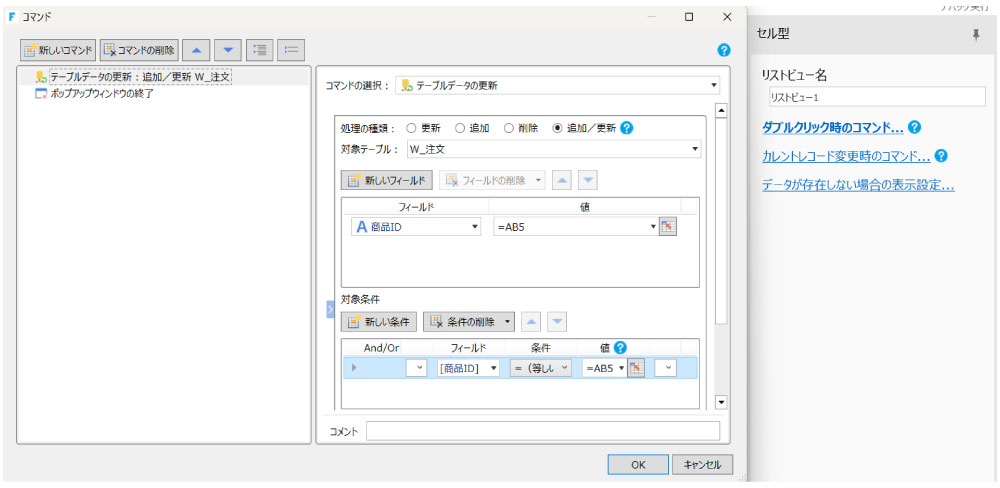Open the ダブルクリック時のコマンド... link
Viewport: 1000px width, 488px height.
click(832, 128)
